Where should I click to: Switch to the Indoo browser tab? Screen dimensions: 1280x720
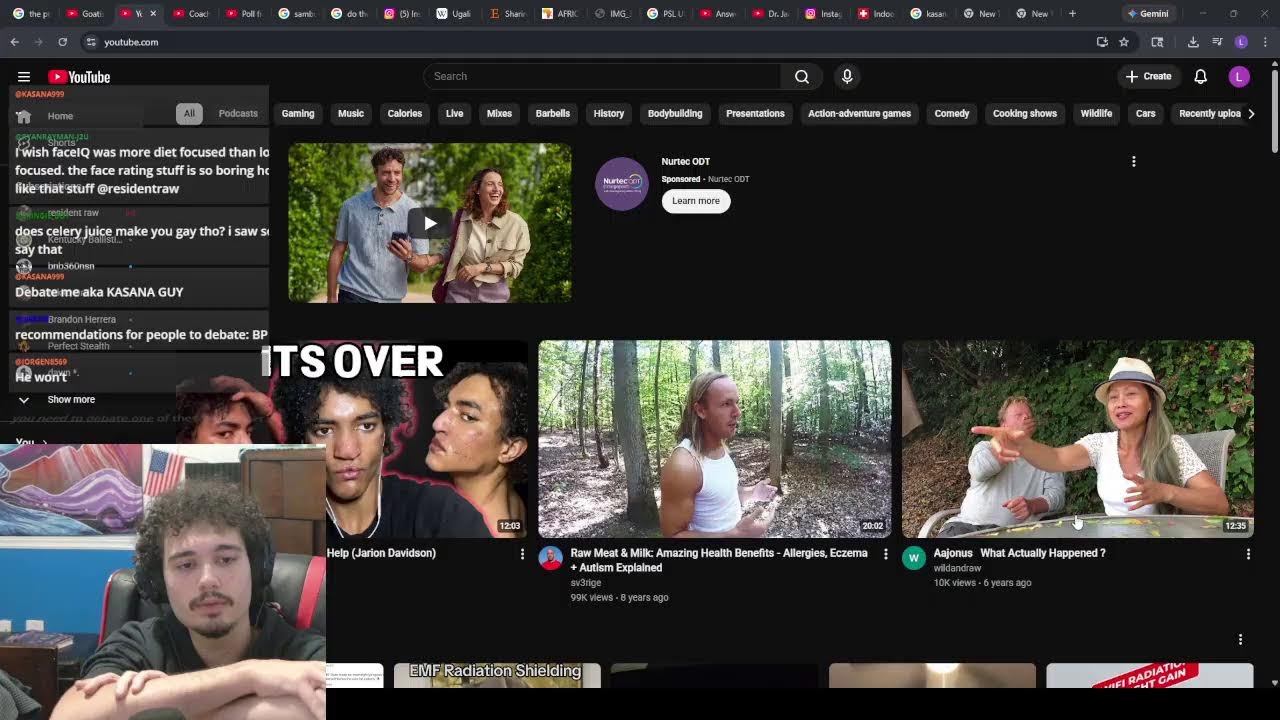pos(876,13)
